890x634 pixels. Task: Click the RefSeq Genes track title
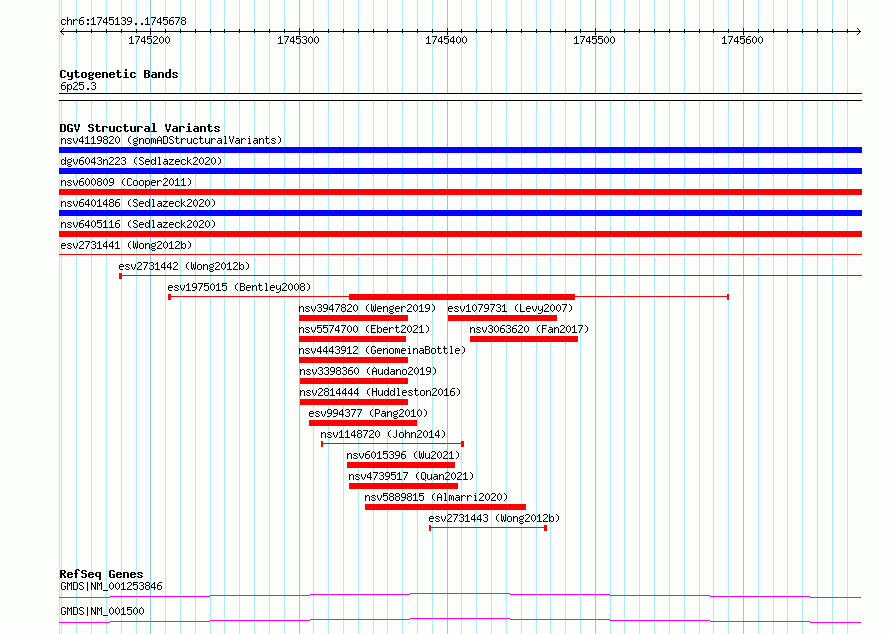(101, 574)
